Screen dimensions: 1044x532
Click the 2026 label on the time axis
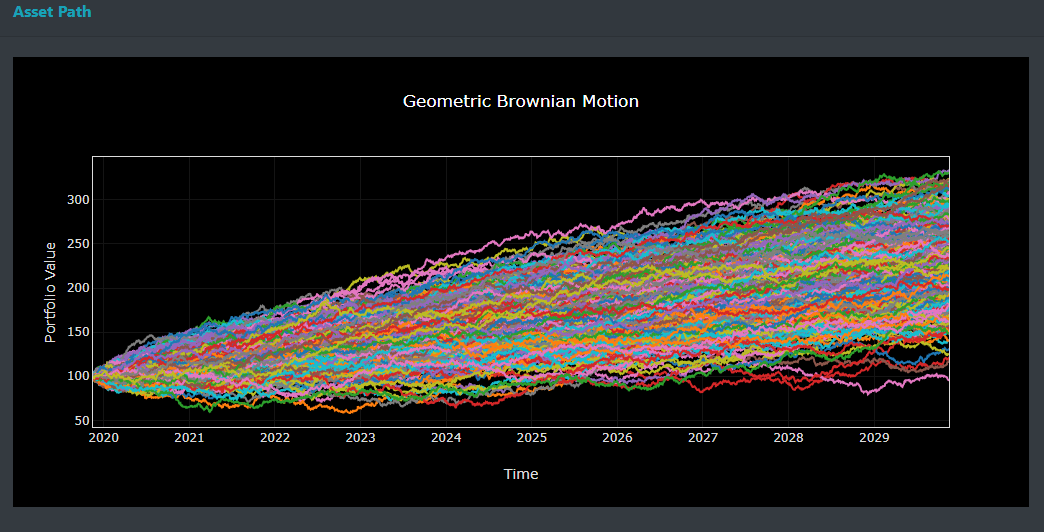[x=617, y=438]
